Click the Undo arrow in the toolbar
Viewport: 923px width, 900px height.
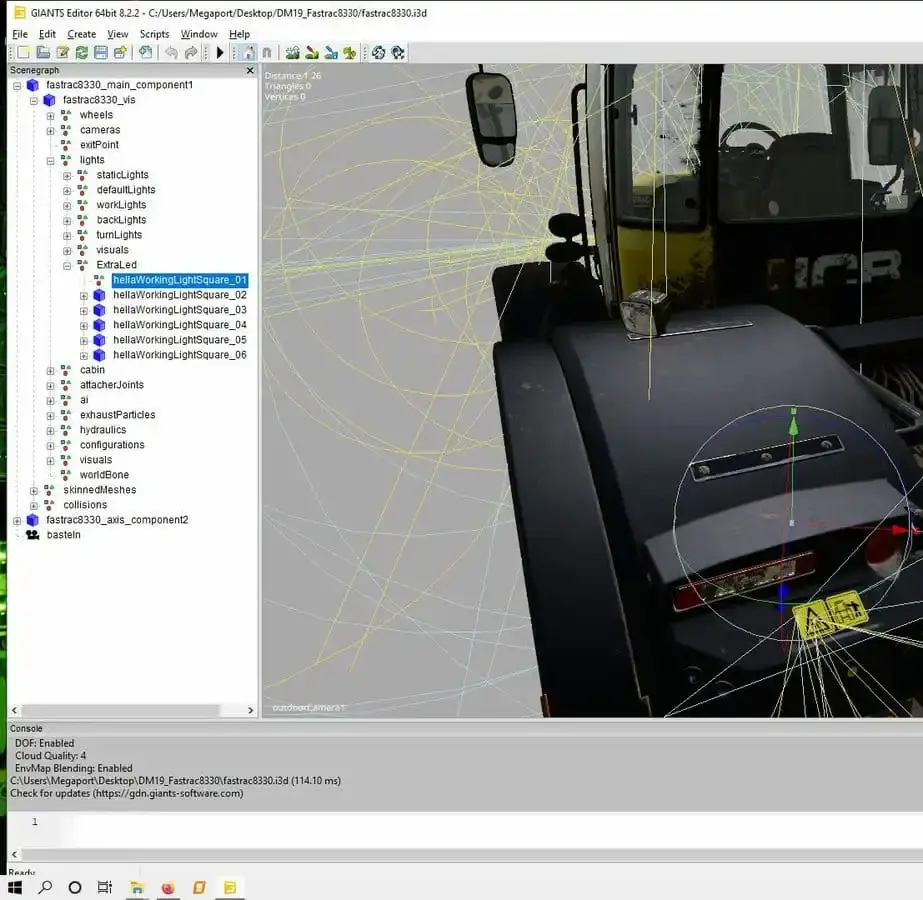tap(171, 53)
